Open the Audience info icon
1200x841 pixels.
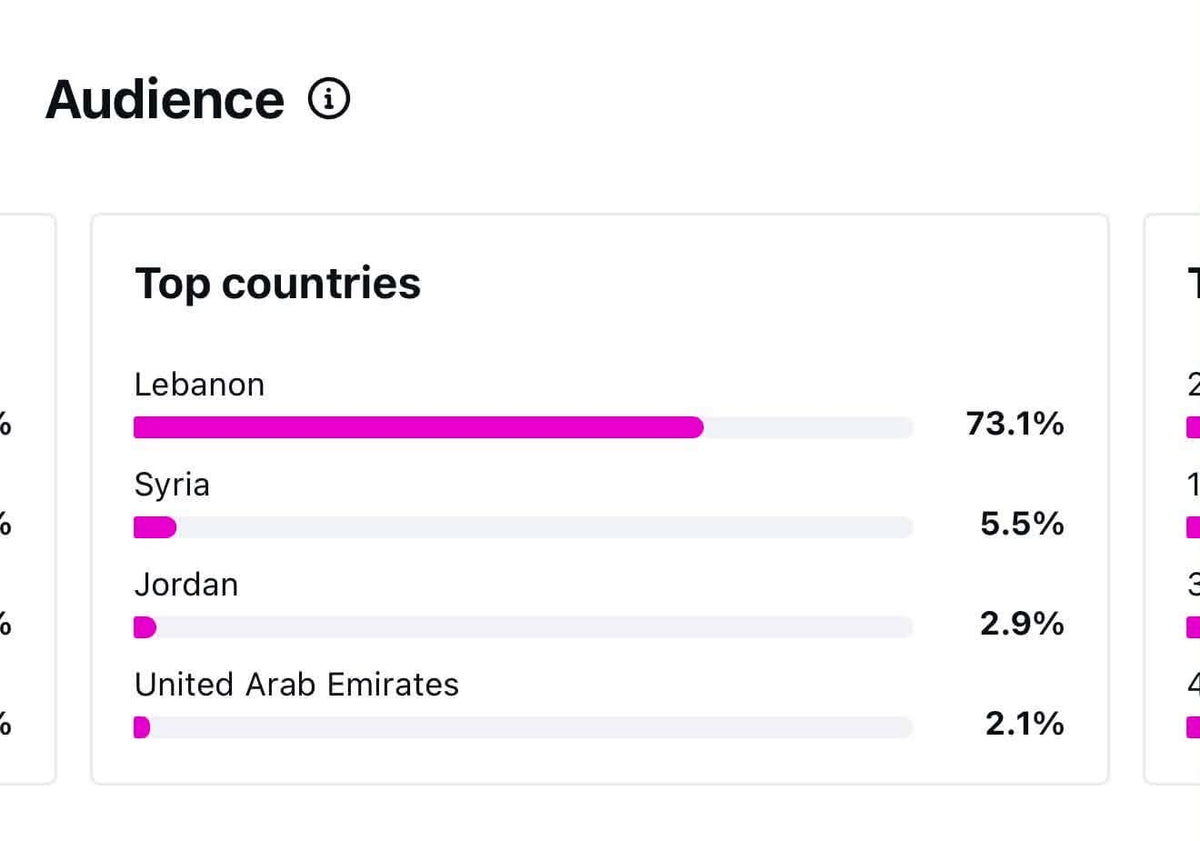click(x=329, y=99)
